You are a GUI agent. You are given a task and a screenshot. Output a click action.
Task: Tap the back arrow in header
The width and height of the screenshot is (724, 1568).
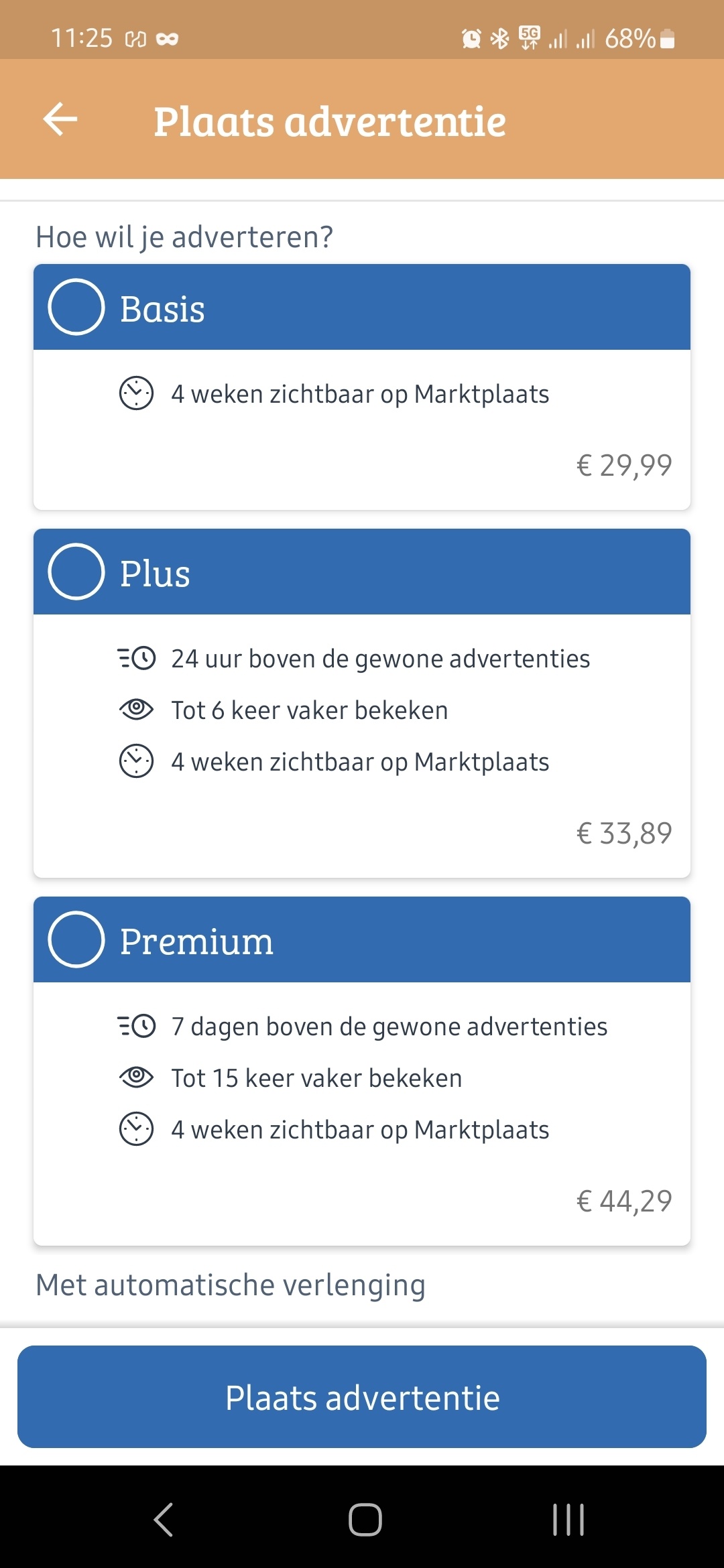(x=60, y=119)
